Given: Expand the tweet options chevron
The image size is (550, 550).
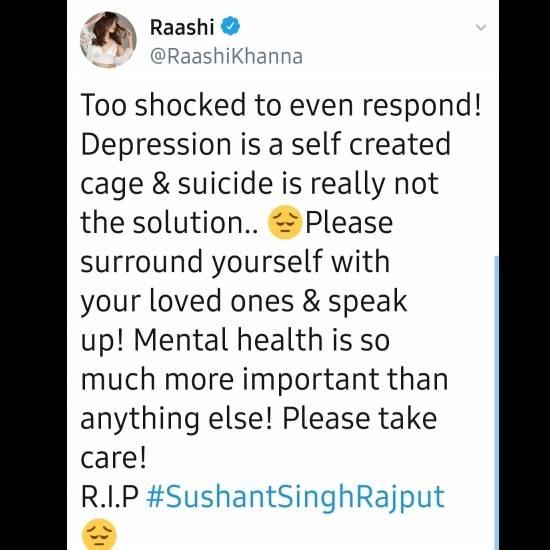Looking at the screenshot, I should 481,27.
